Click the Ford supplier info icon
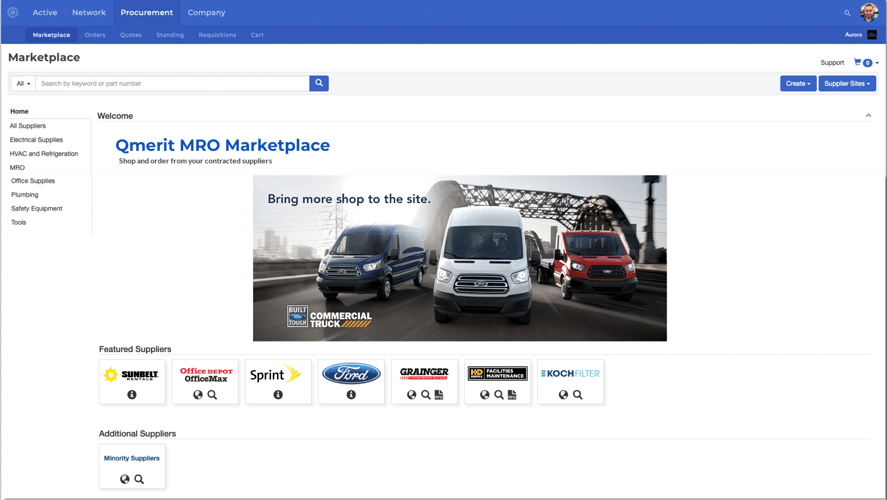 [351, 395]
